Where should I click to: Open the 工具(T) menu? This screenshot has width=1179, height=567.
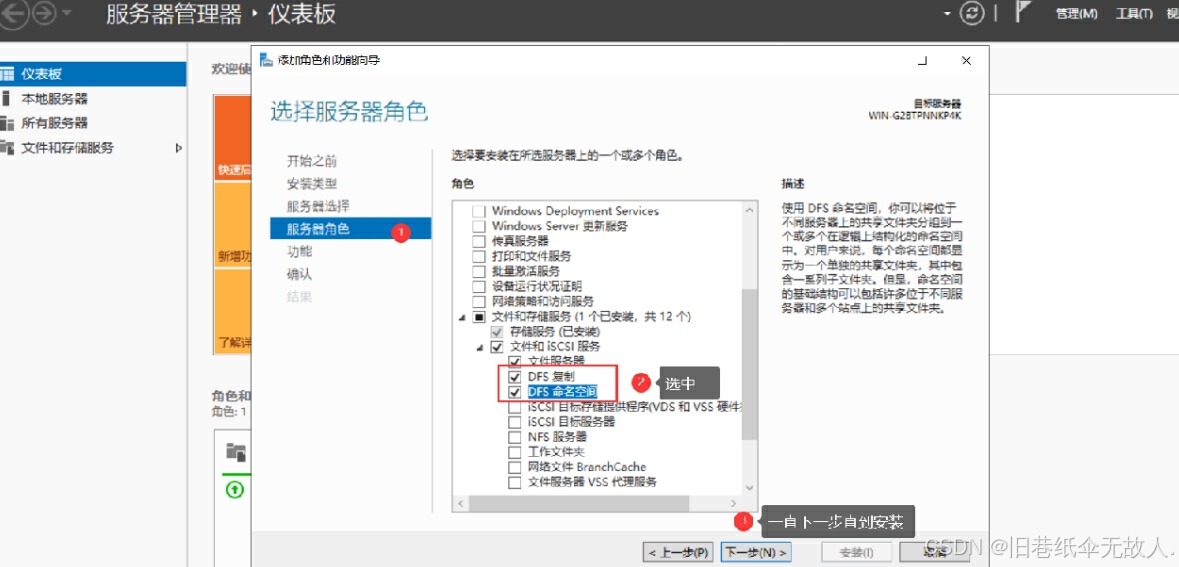tap(1135, 14)
